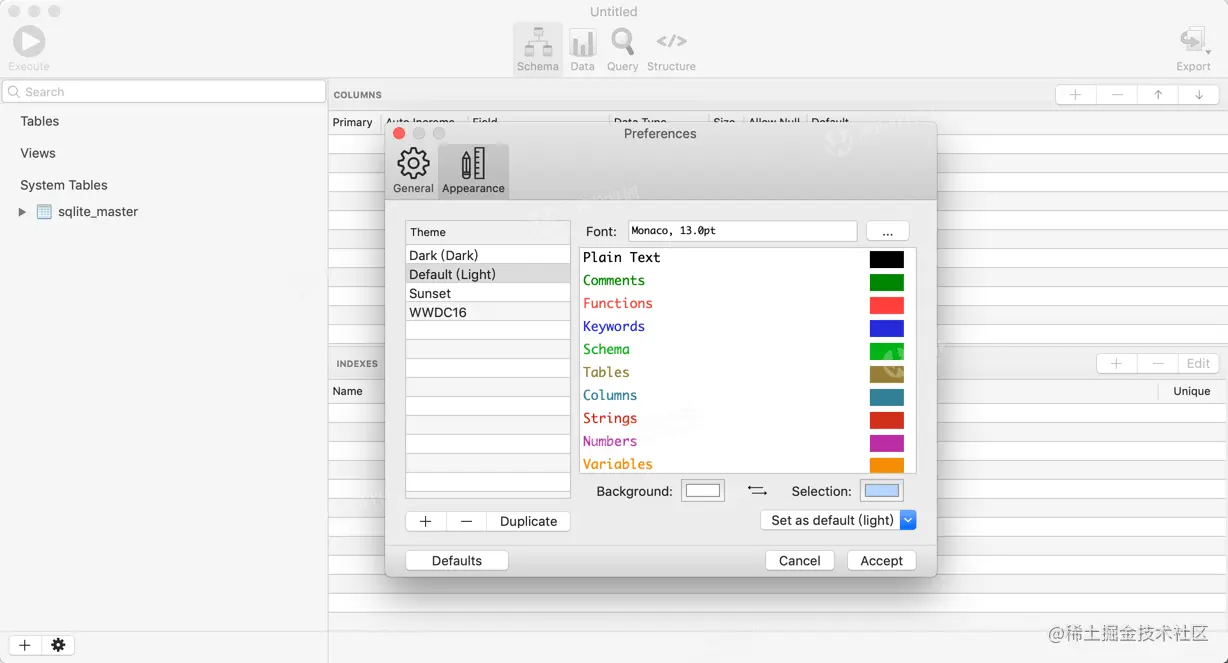The height and width of the screenshot is (663, 1228).
Task: Click the Font field showing Monaco
Action: (742, 231)
